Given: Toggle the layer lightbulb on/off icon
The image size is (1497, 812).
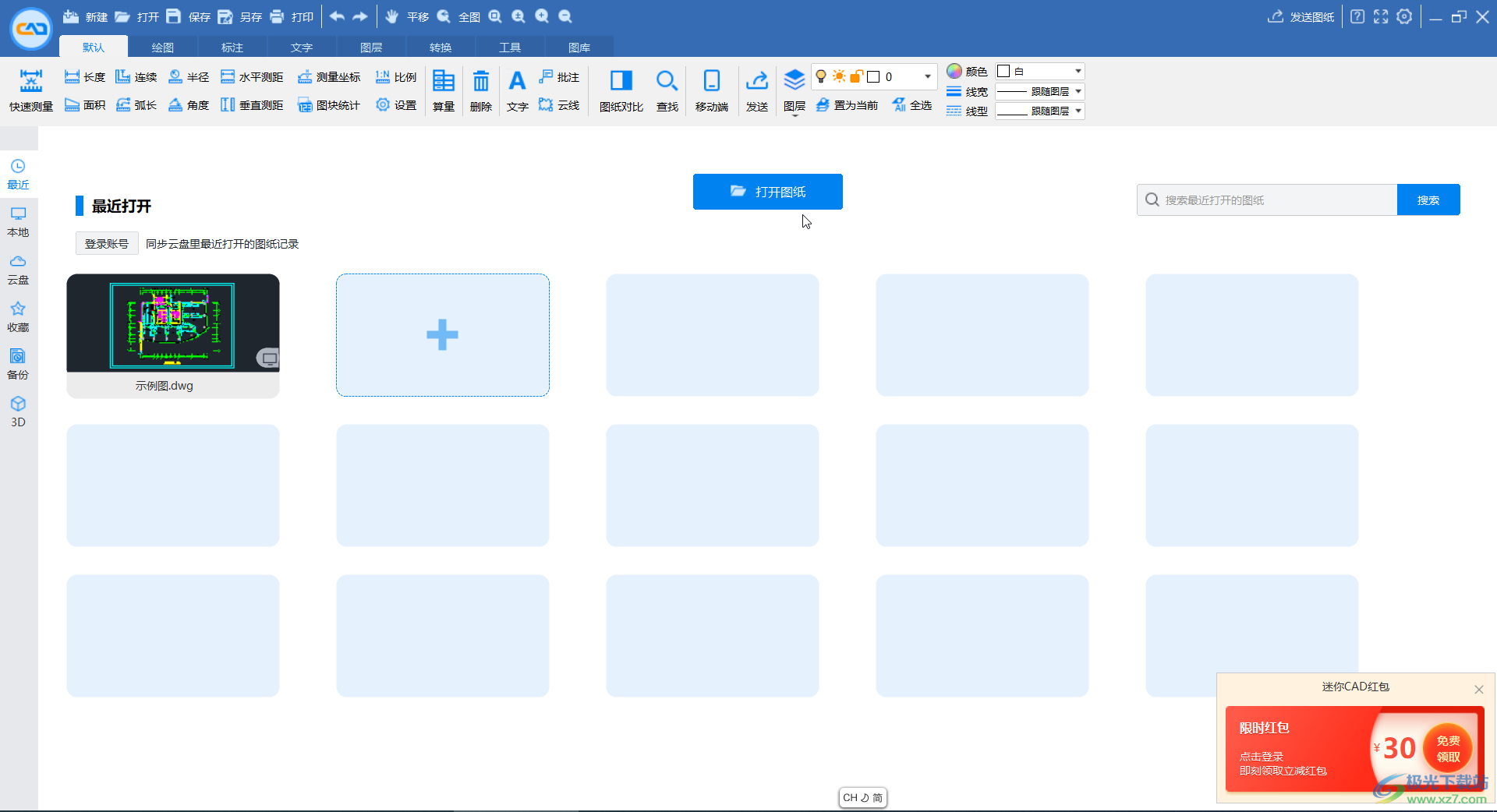Looking at the screenshot, I should 821,76.
